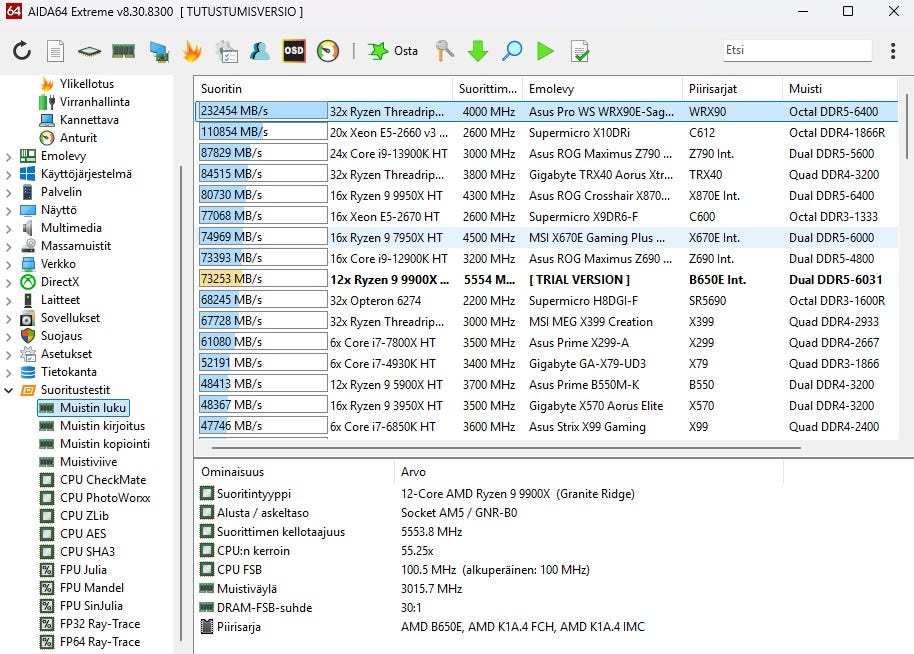The width and height of the screenshot is (914, 654).
Task: Open the three-dot options menu
Action: coord(893,51)
